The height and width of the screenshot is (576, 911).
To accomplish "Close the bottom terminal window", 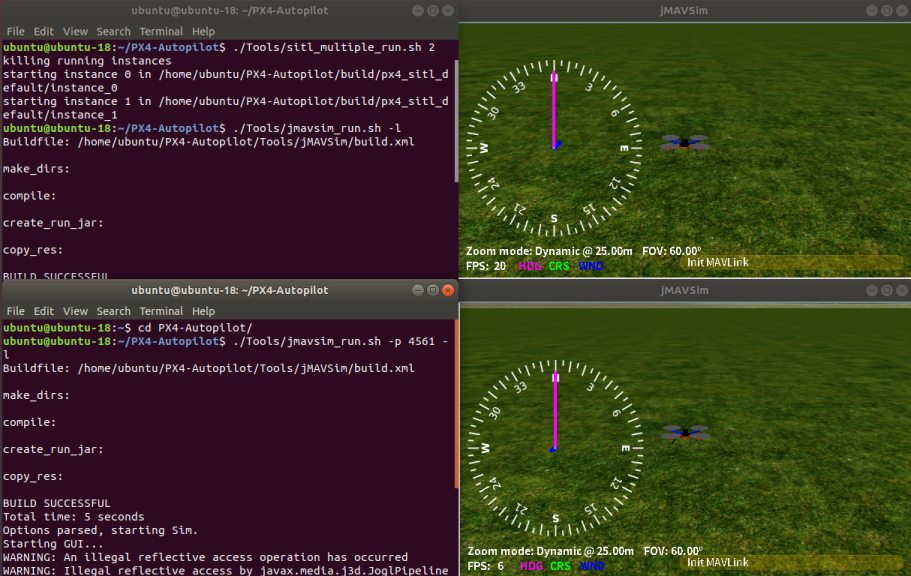I will pos(448,290).
